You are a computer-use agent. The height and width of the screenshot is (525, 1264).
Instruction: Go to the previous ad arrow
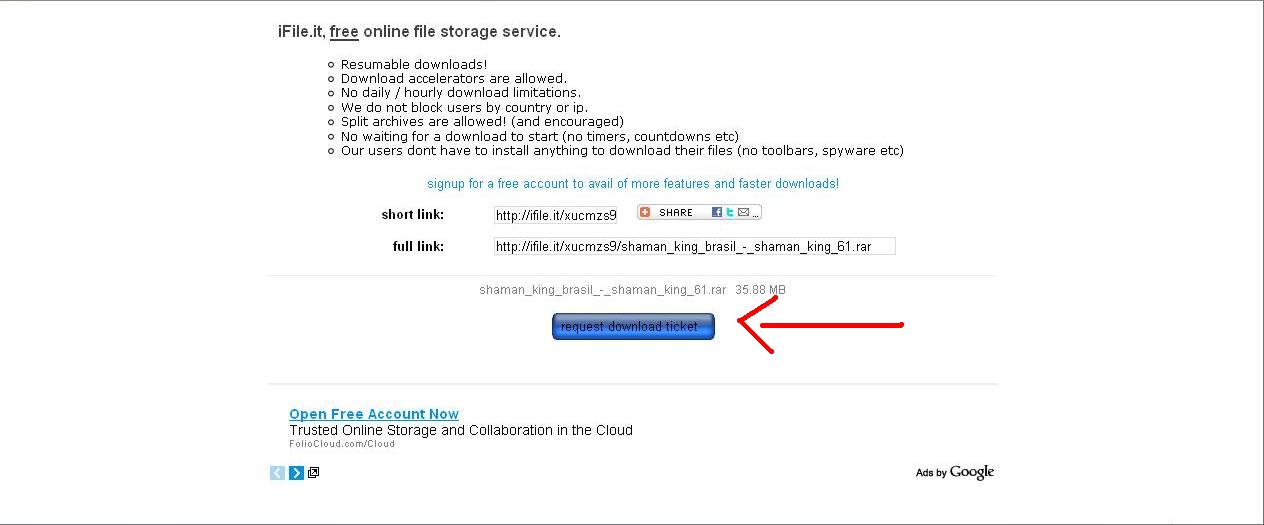point(278,473)
